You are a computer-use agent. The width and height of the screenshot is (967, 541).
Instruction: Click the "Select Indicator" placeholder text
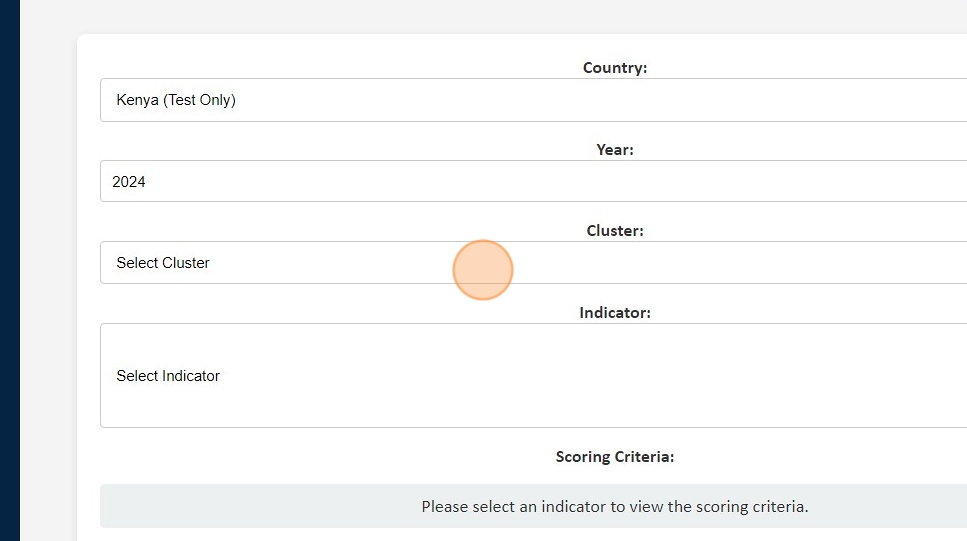[x=168, y=376]
